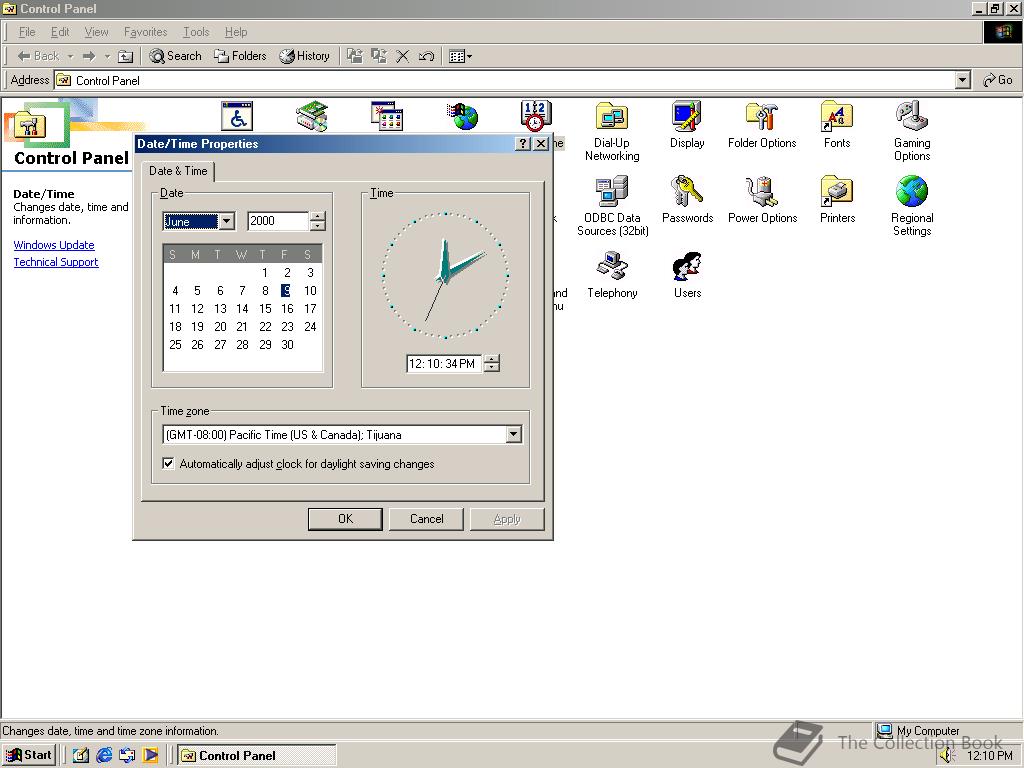1024x768 pixels.
Task: Click the Back toolbar arrow
Action: click(x=38, y=56)
